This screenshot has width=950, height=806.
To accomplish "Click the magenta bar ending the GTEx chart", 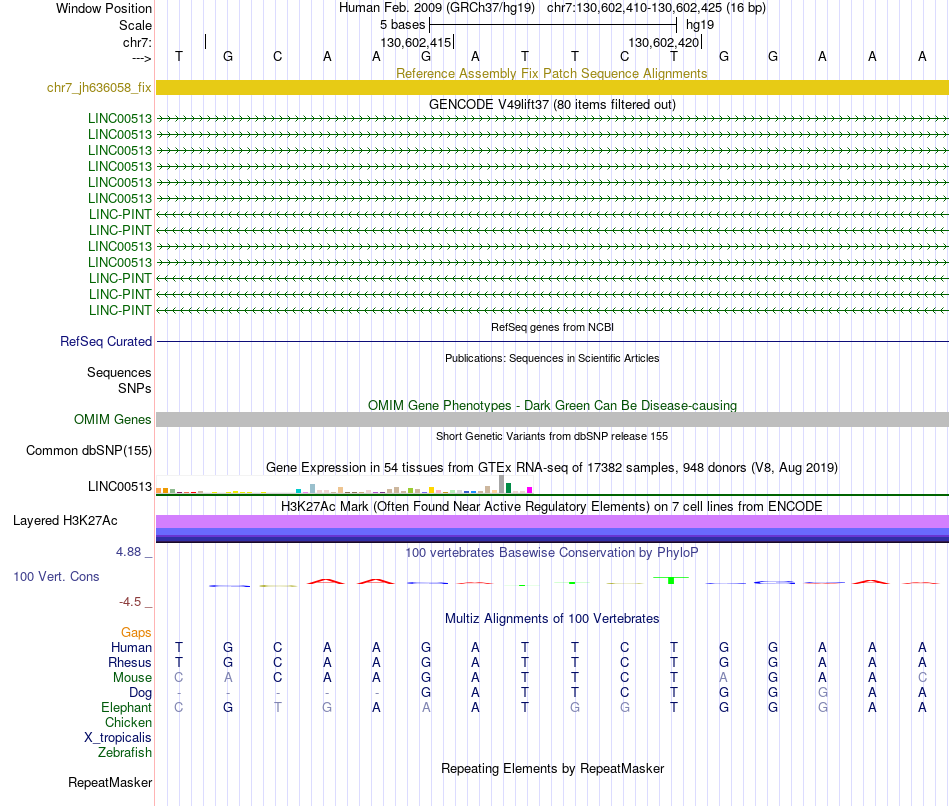I will 530,490.
